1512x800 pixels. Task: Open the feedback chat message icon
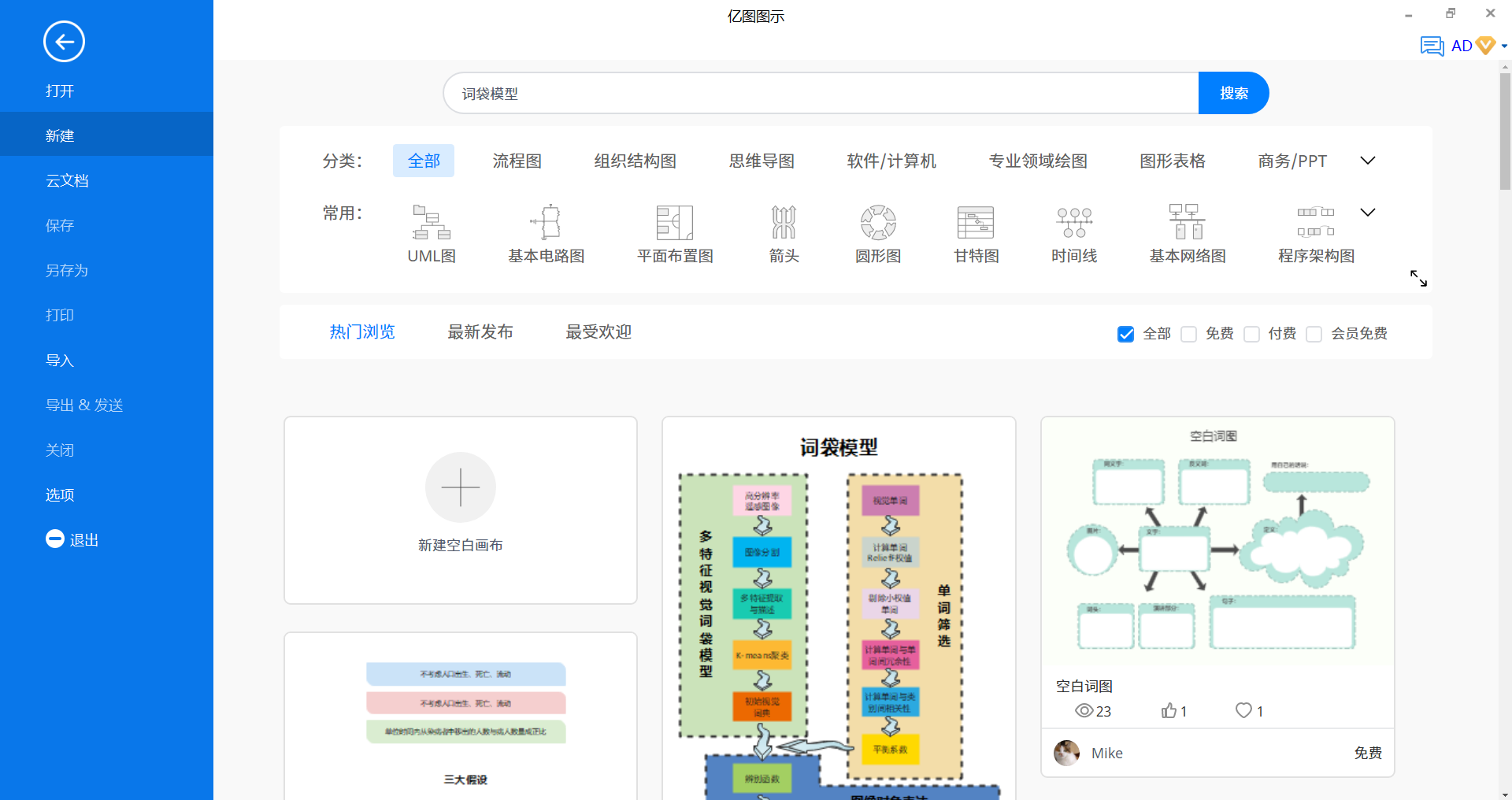1432,46
